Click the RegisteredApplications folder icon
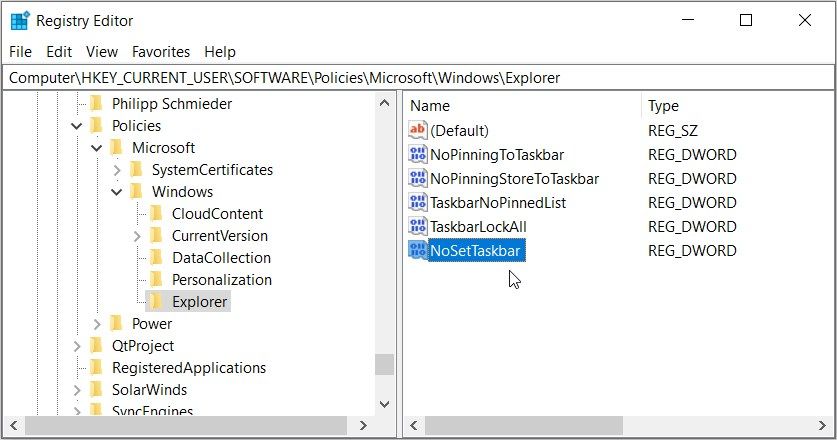The image size is (837, 440). pos(96,367)
